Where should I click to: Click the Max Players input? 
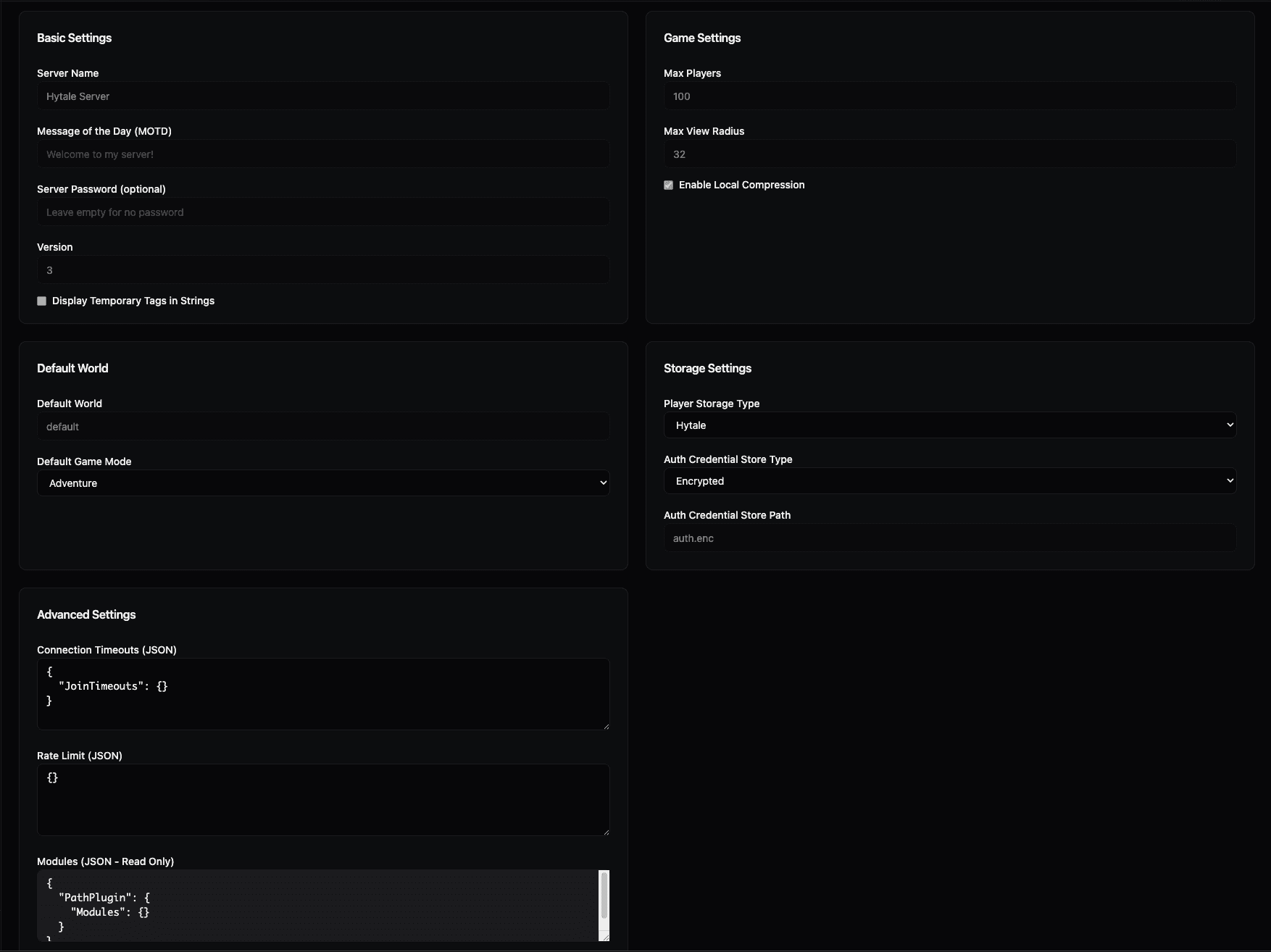(x=949, y=95)
